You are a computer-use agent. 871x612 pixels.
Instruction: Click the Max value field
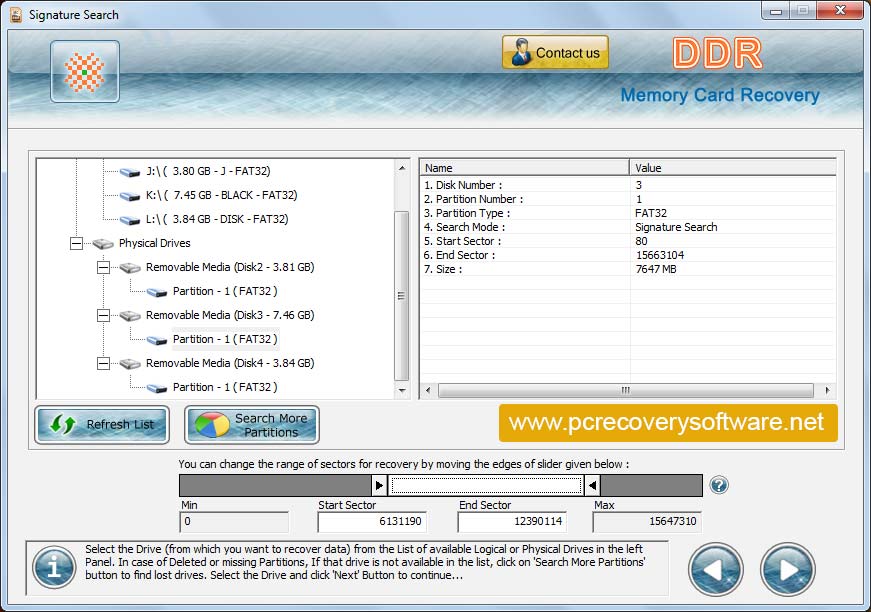click(x=647, y=521)
